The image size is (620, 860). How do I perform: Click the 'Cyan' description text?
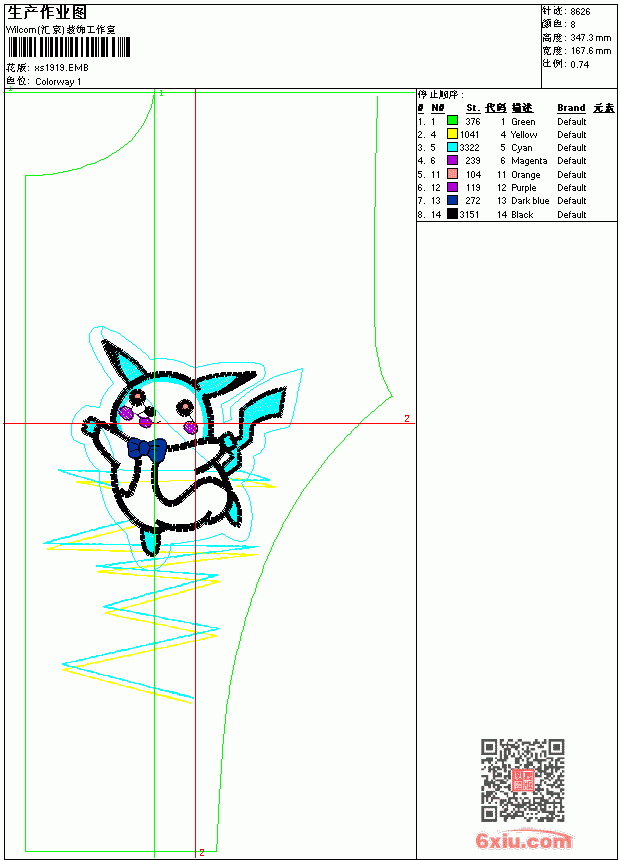tap(522, 148)
